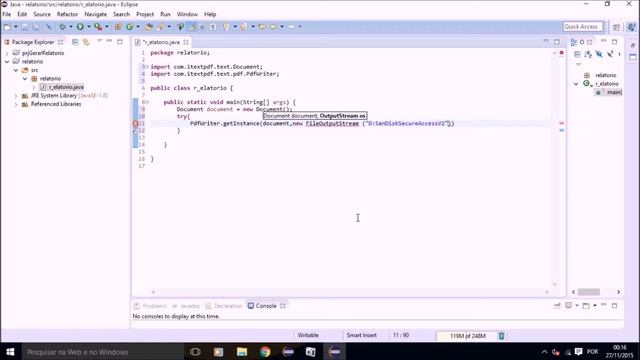Click the heap status memory bar
The height and width of the screenshot is (360, 640).
(468, 336)
